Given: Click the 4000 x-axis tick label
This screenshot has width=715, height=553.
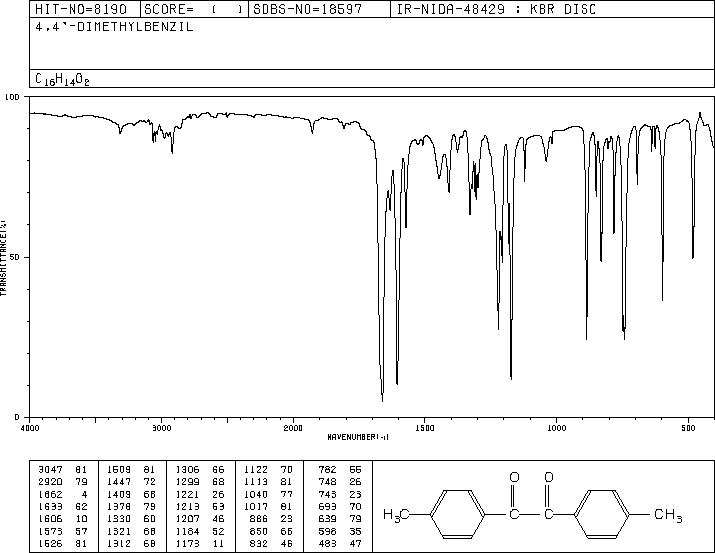Looking at the screenshot, I should pos(30,428).
